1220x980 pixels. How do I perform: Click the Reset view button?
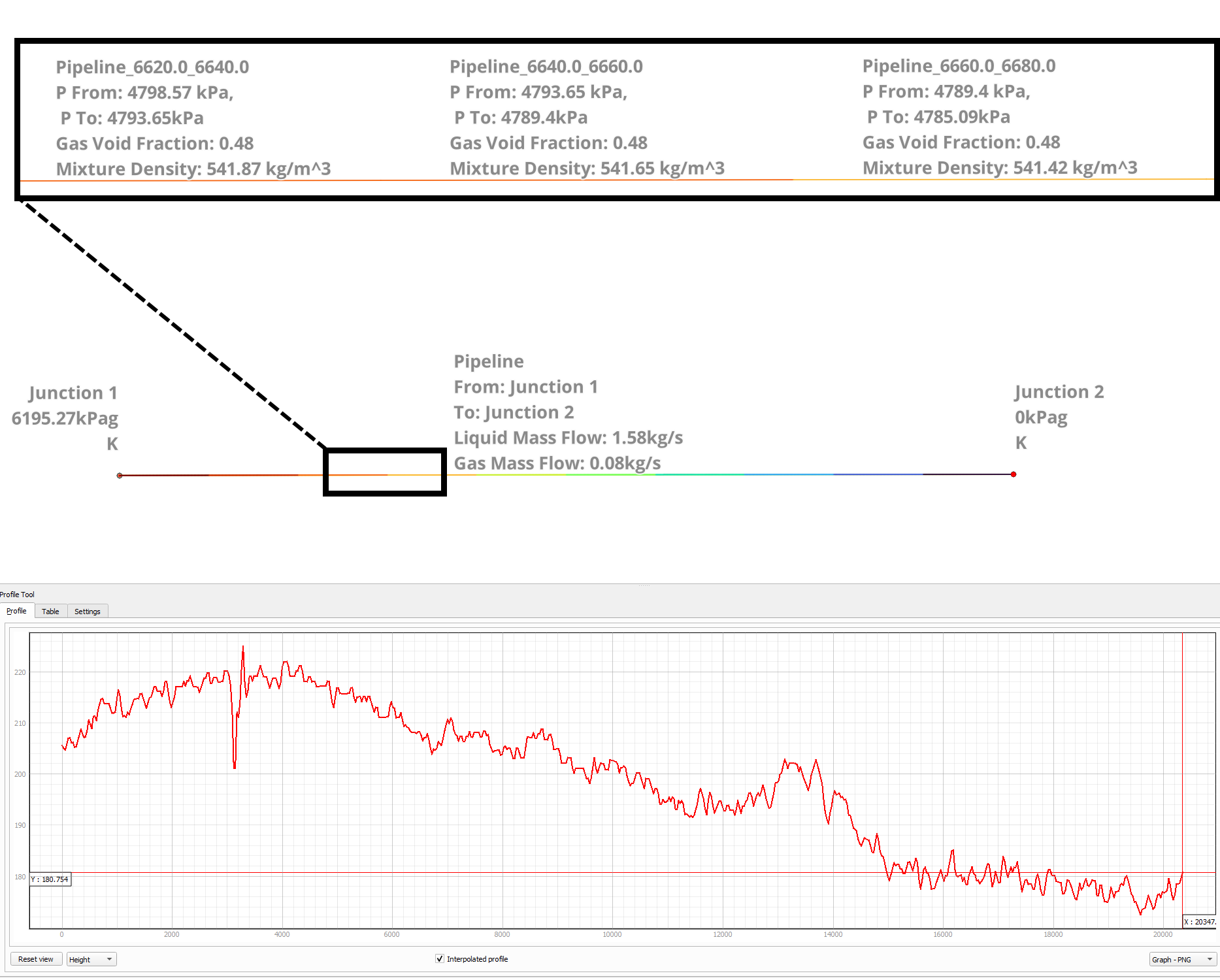click(x=36, y=959)
